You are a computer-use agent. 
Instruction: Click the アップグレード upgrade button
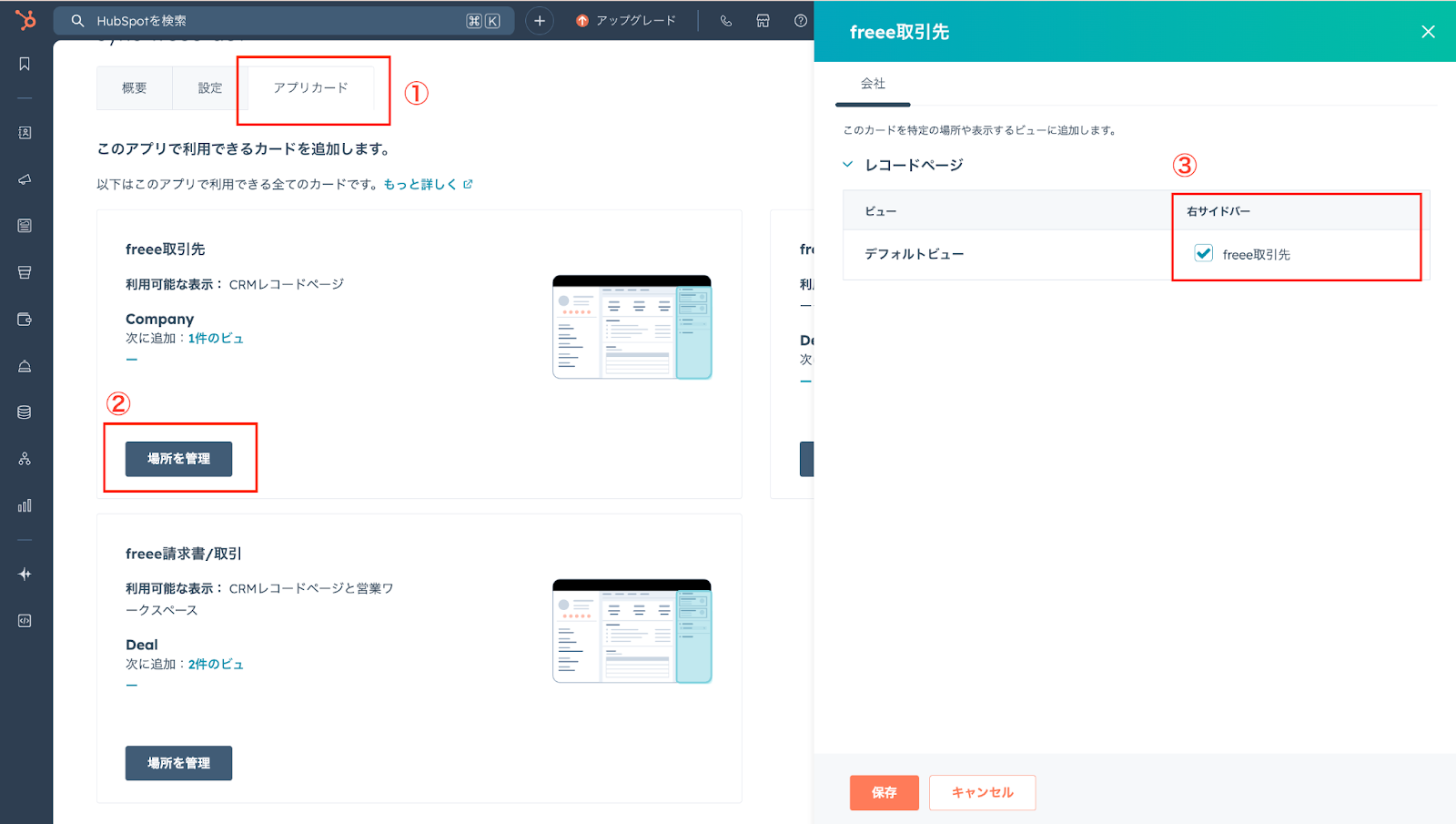626,21
